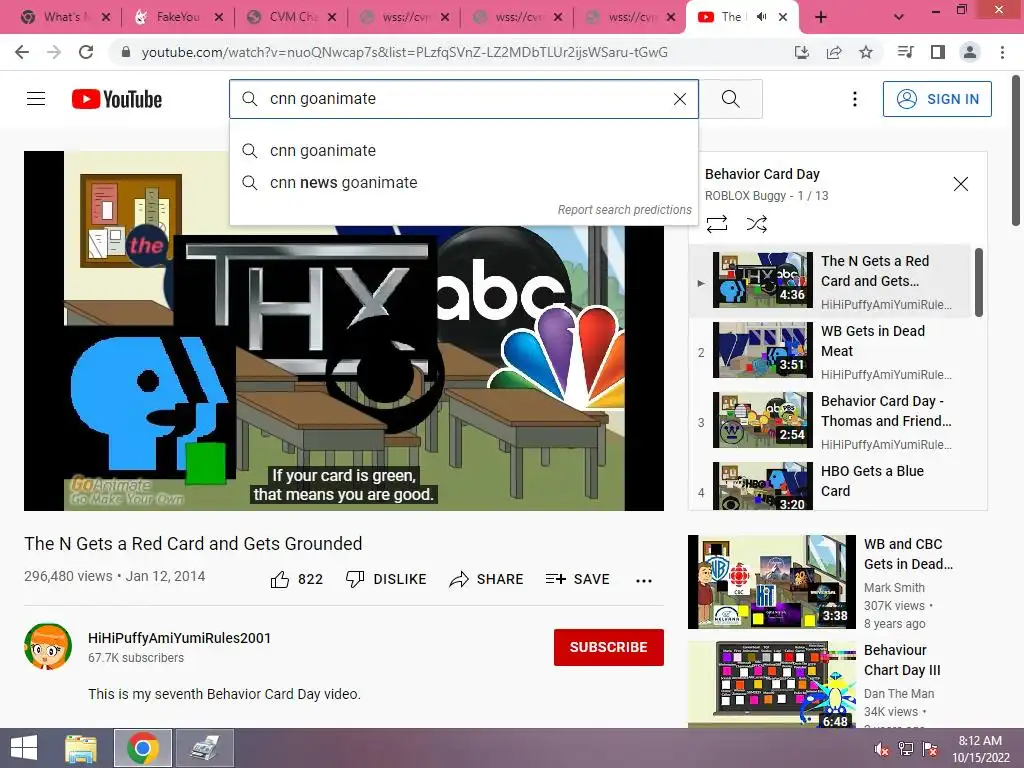The height and width of the screenshot is (768, 1024).
Task: Close the Behavior Card Day playlist panel
Action: (960, 184)
